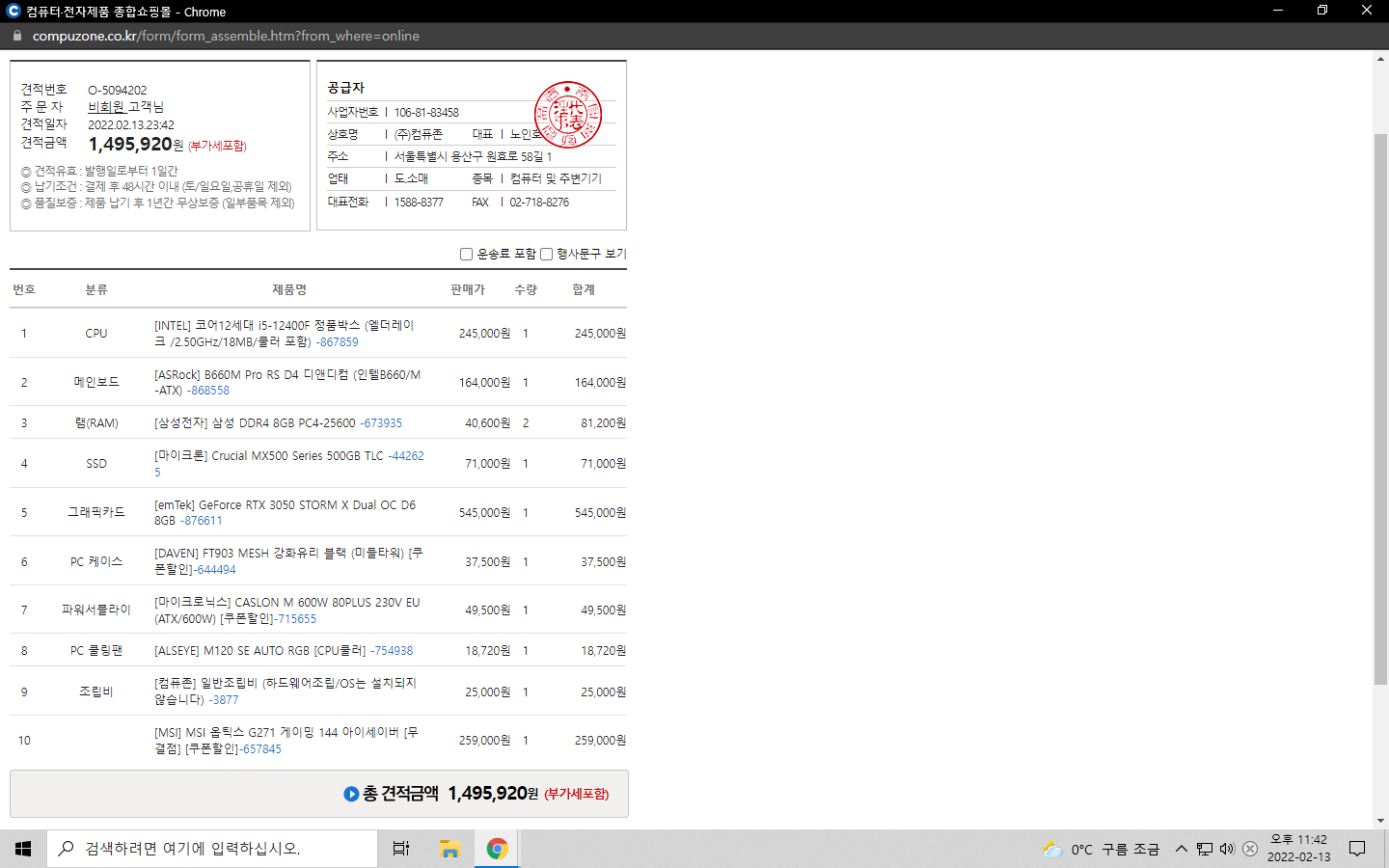Click the blue arrow icon beside 총 견적금액
The height and width of the screenshot is (868, 1389).
click(351, 794)
